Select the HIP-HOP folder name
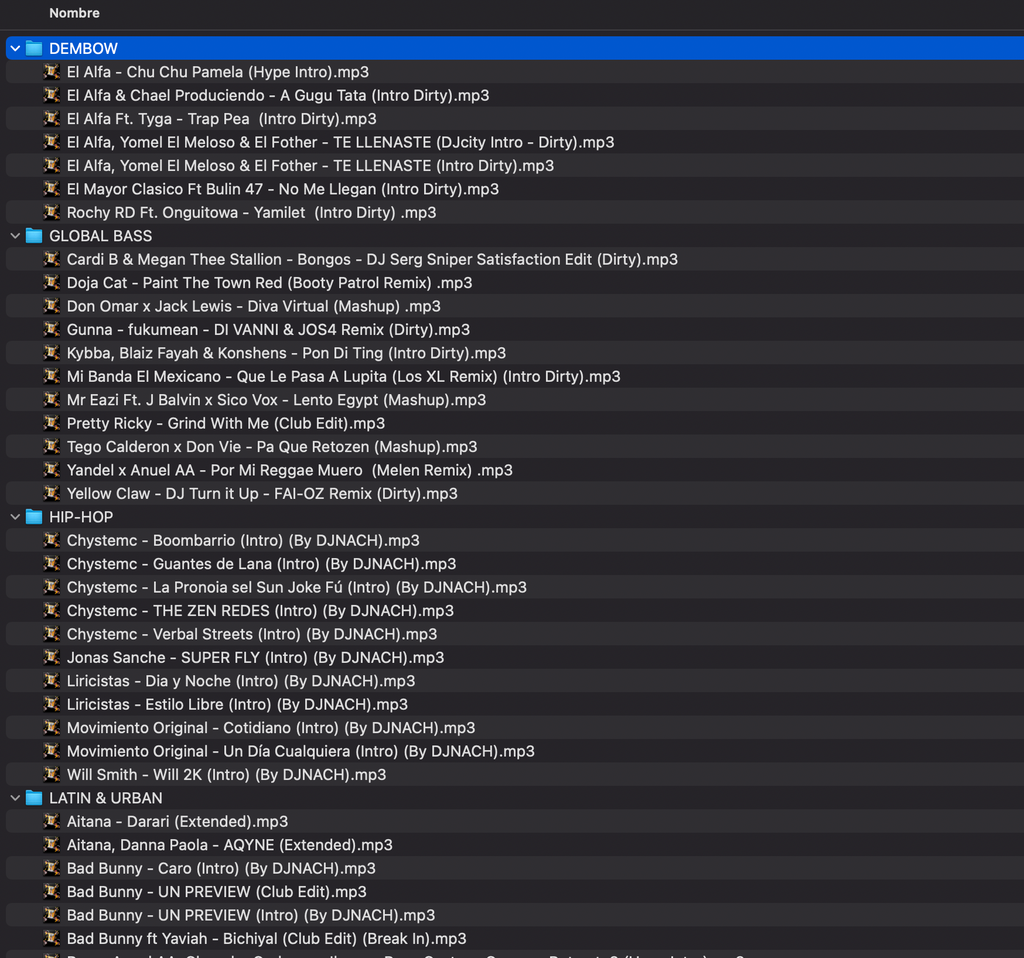The width and height of the screenshot is (1024, 958). [x=81, y=517]
